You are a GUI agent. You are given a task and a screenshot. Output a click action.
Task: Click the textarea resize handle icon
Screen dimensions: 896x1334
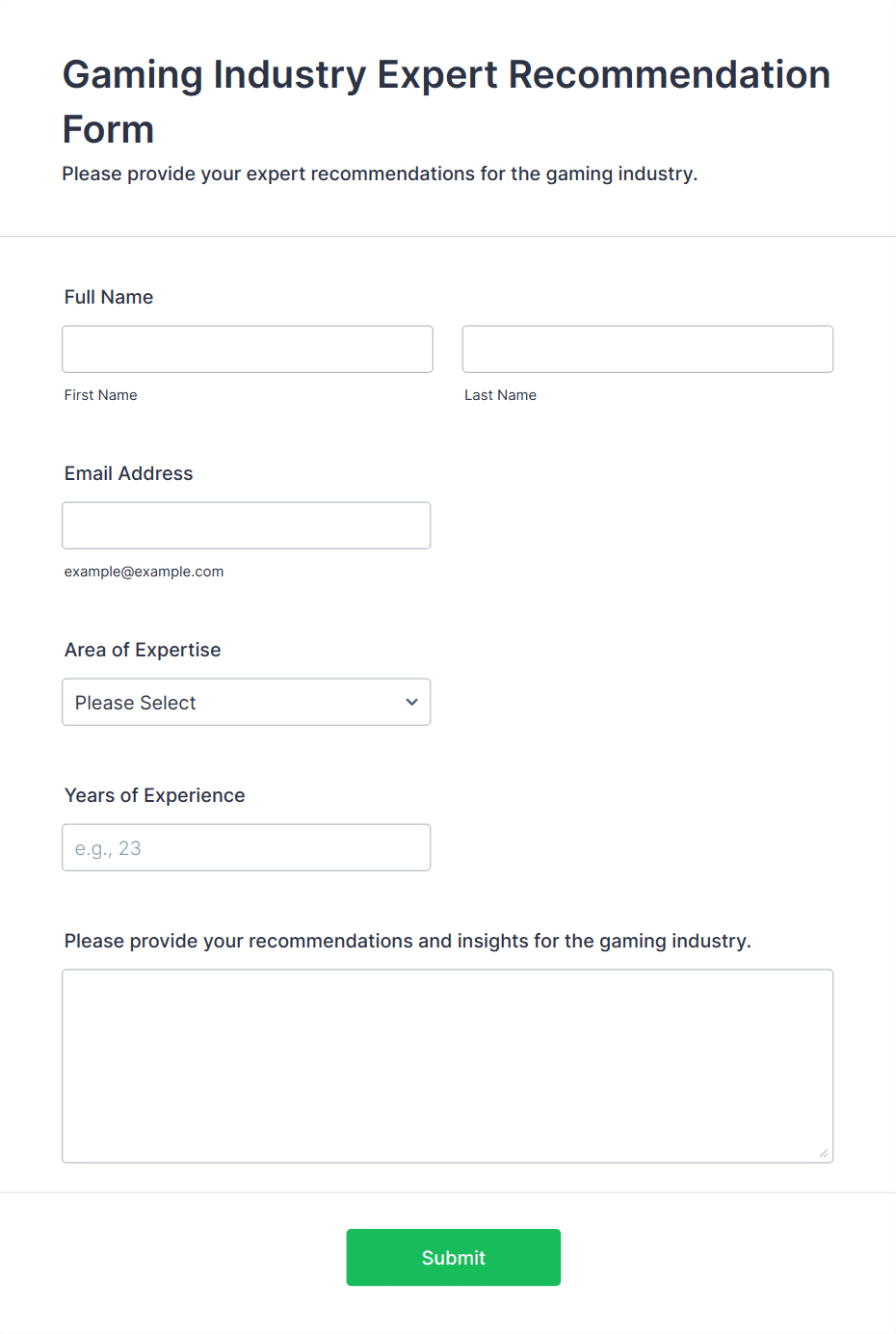tap(824, 1153)
